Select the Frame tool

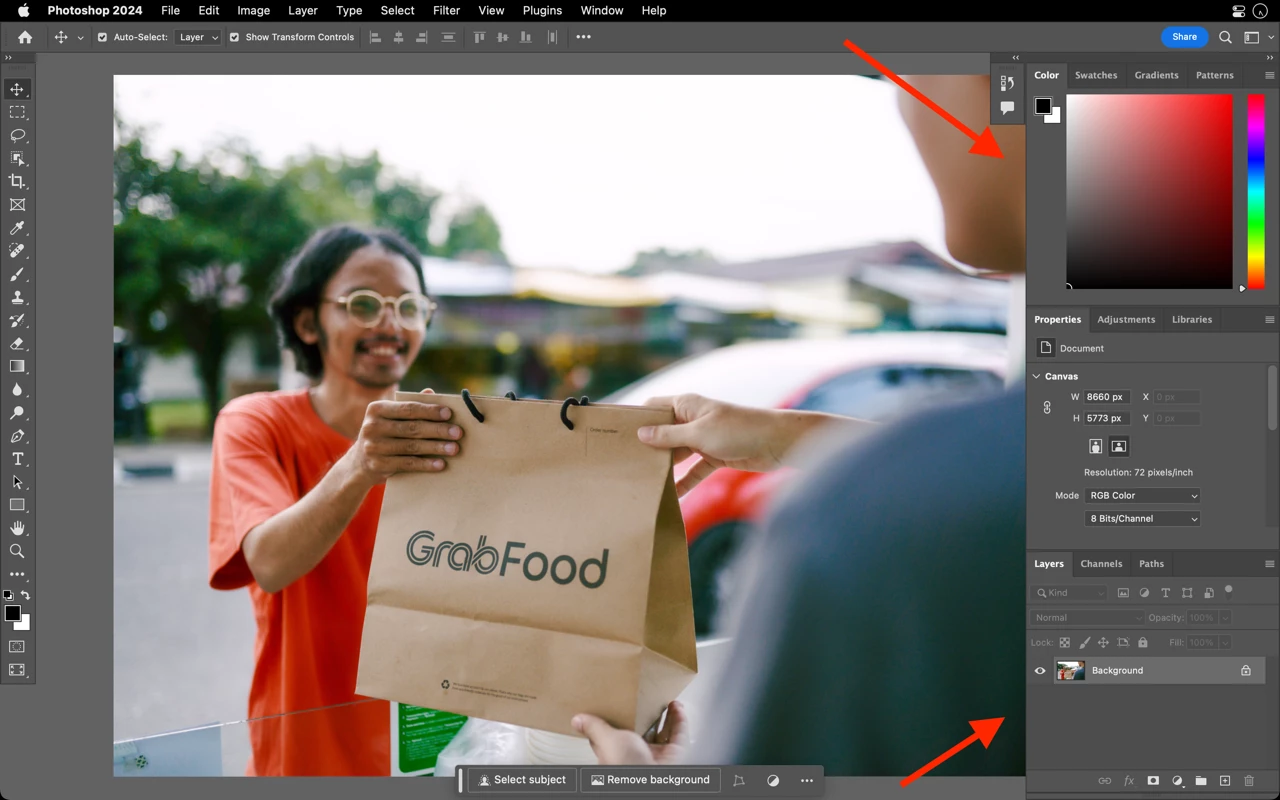pyautogui.click(x=17, y=204)
